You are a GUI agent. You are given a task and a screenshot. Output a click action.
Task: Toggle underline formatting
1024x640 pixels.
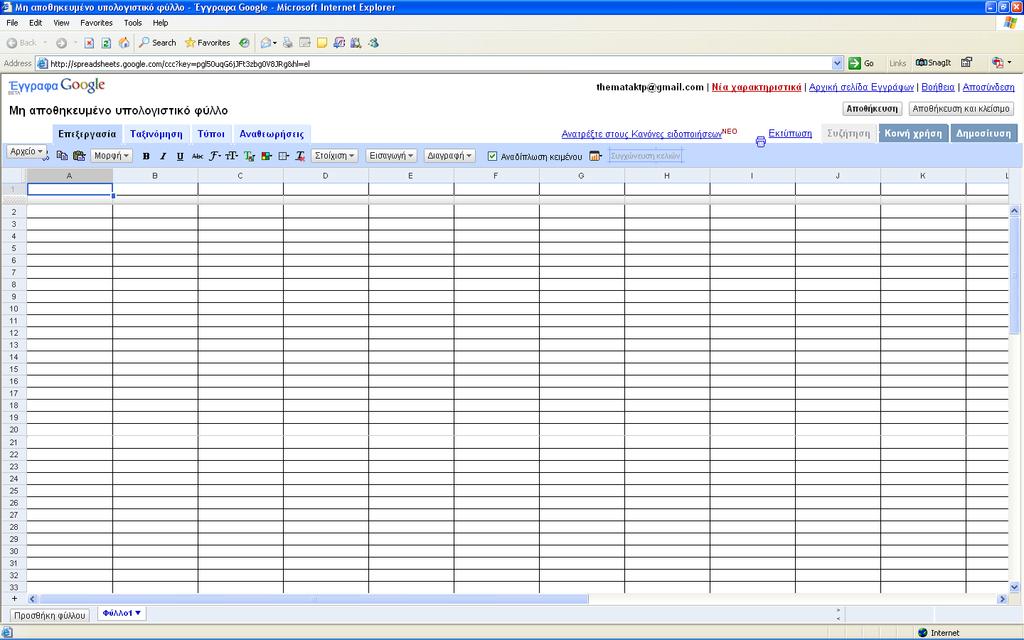point(180,156)
